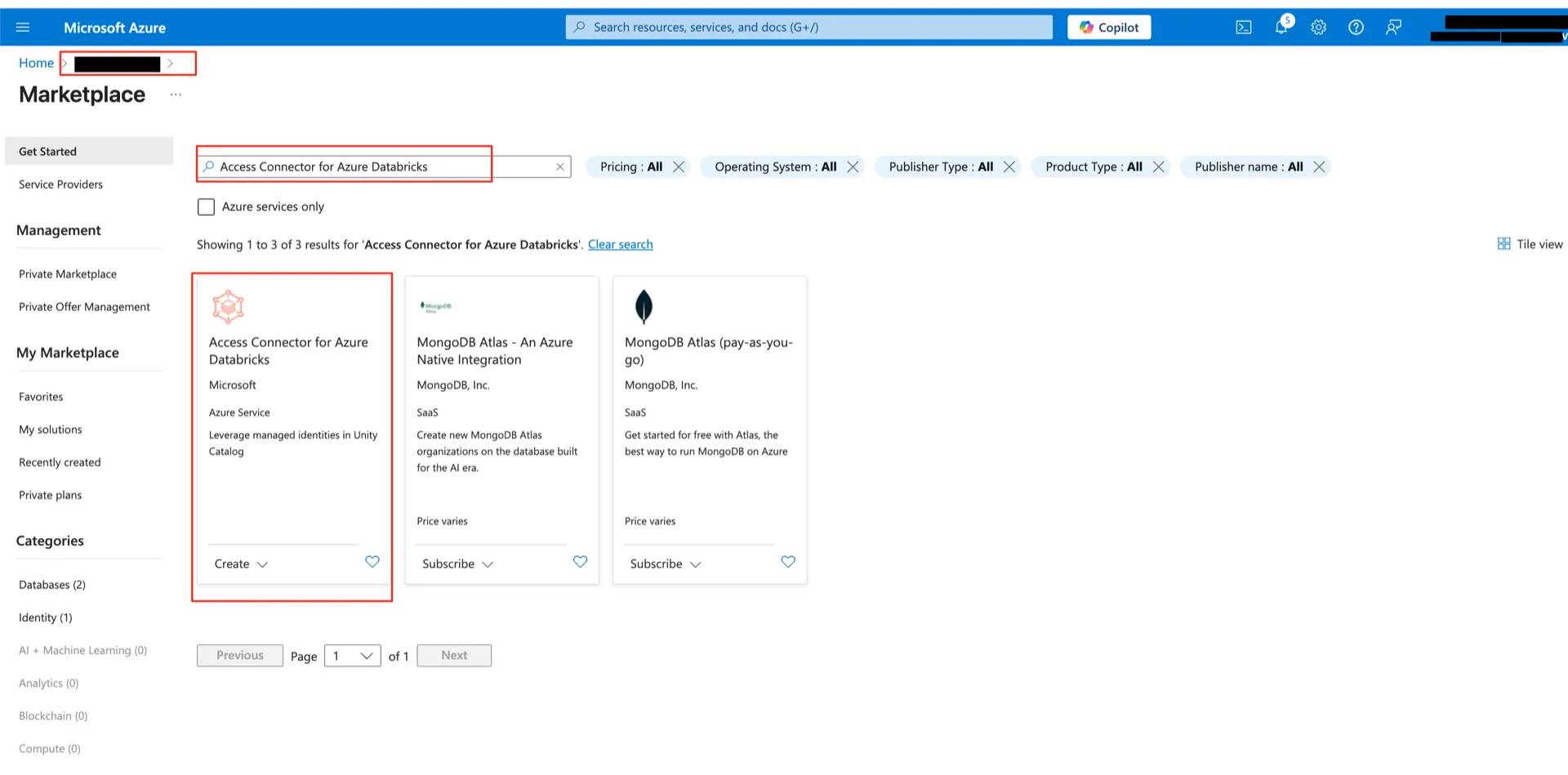Open the Pricing : All filter
The image size is (1568, 775).
[631, 167]
